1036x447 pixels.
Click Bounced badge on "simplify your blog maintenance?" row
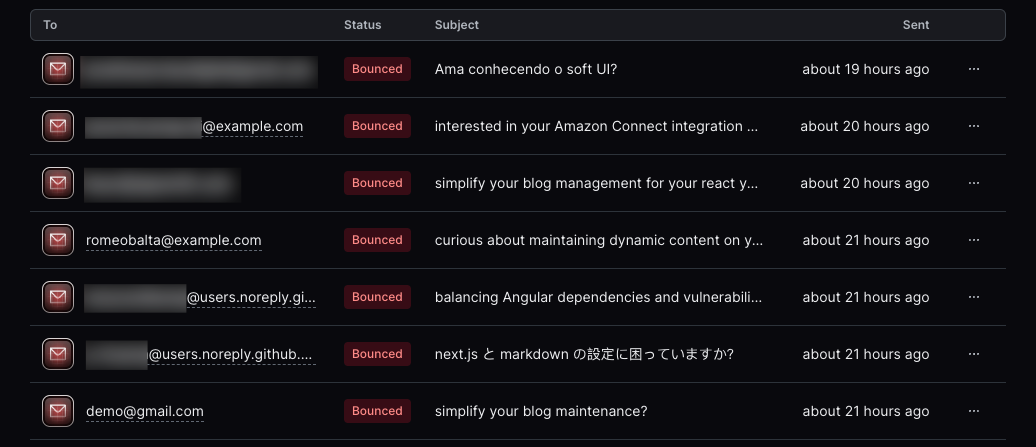[377, 411]
